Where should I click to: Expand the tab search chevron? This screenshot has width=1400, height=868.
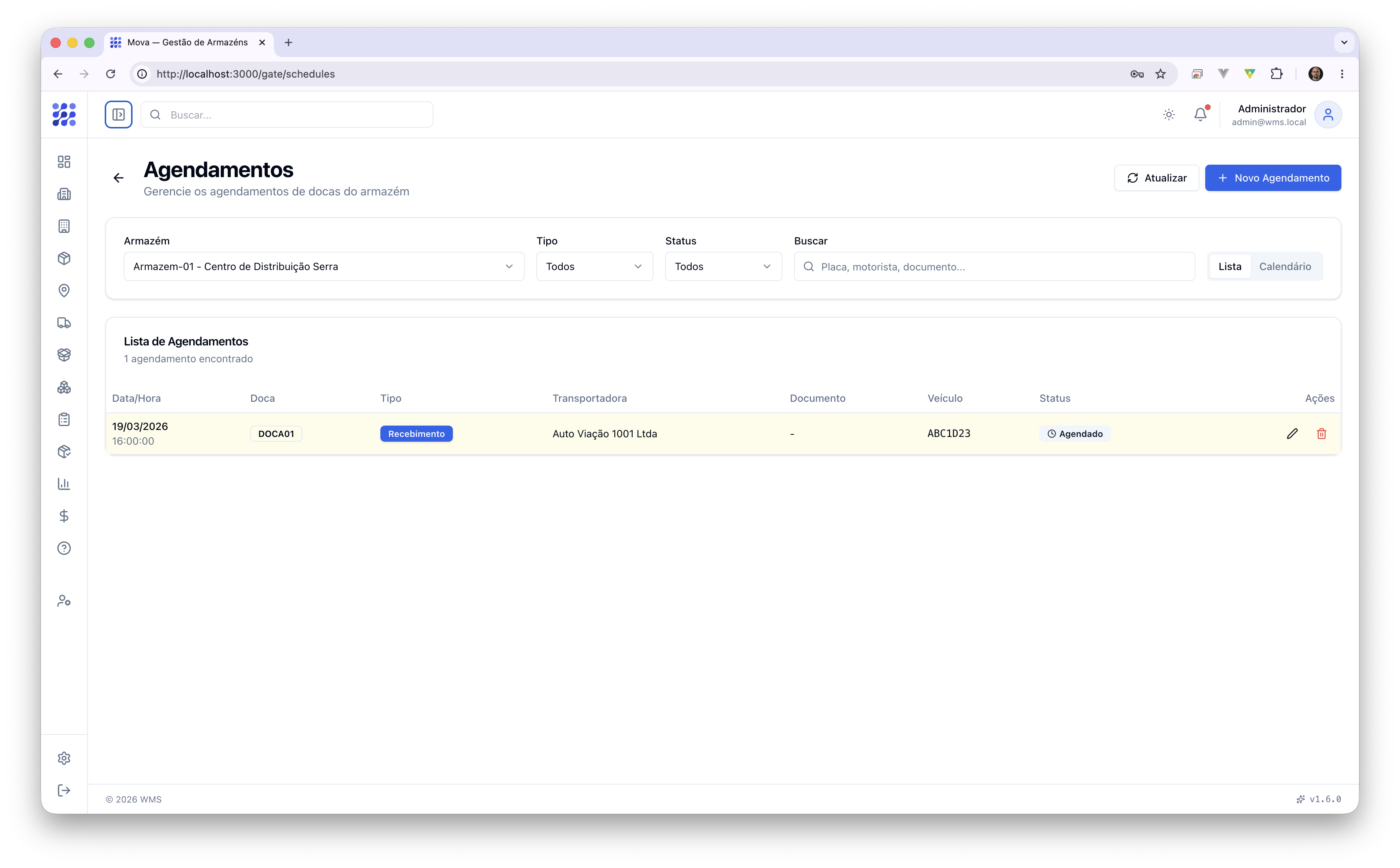pos(1344,42)
